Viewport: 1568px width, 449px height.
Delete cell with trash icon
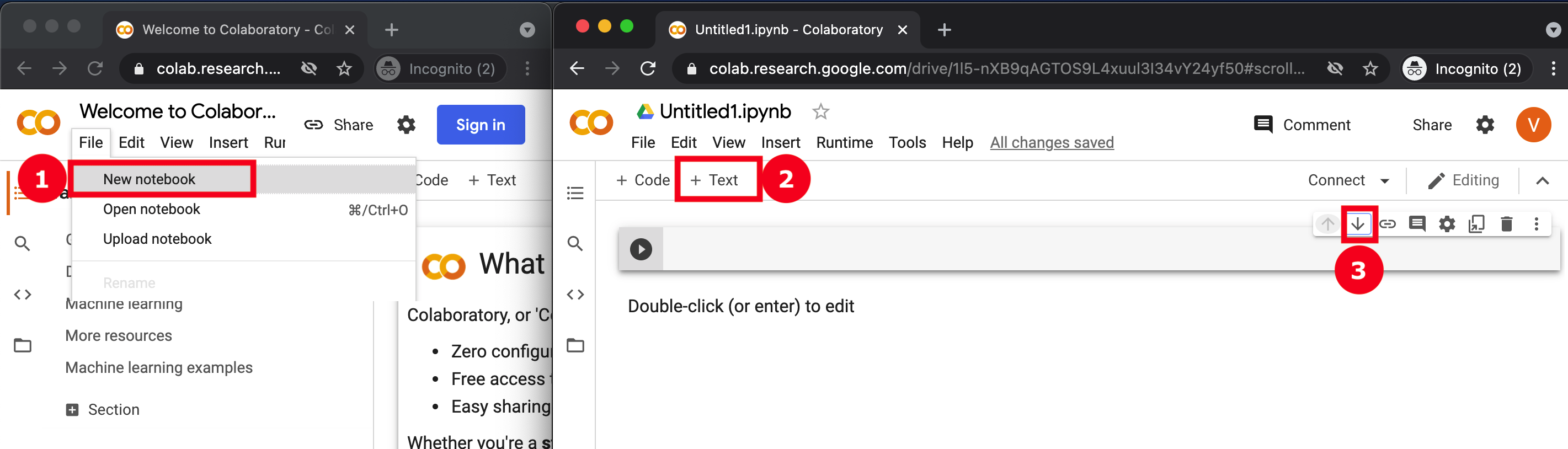pyautogui.click(x=1507, y=224)
